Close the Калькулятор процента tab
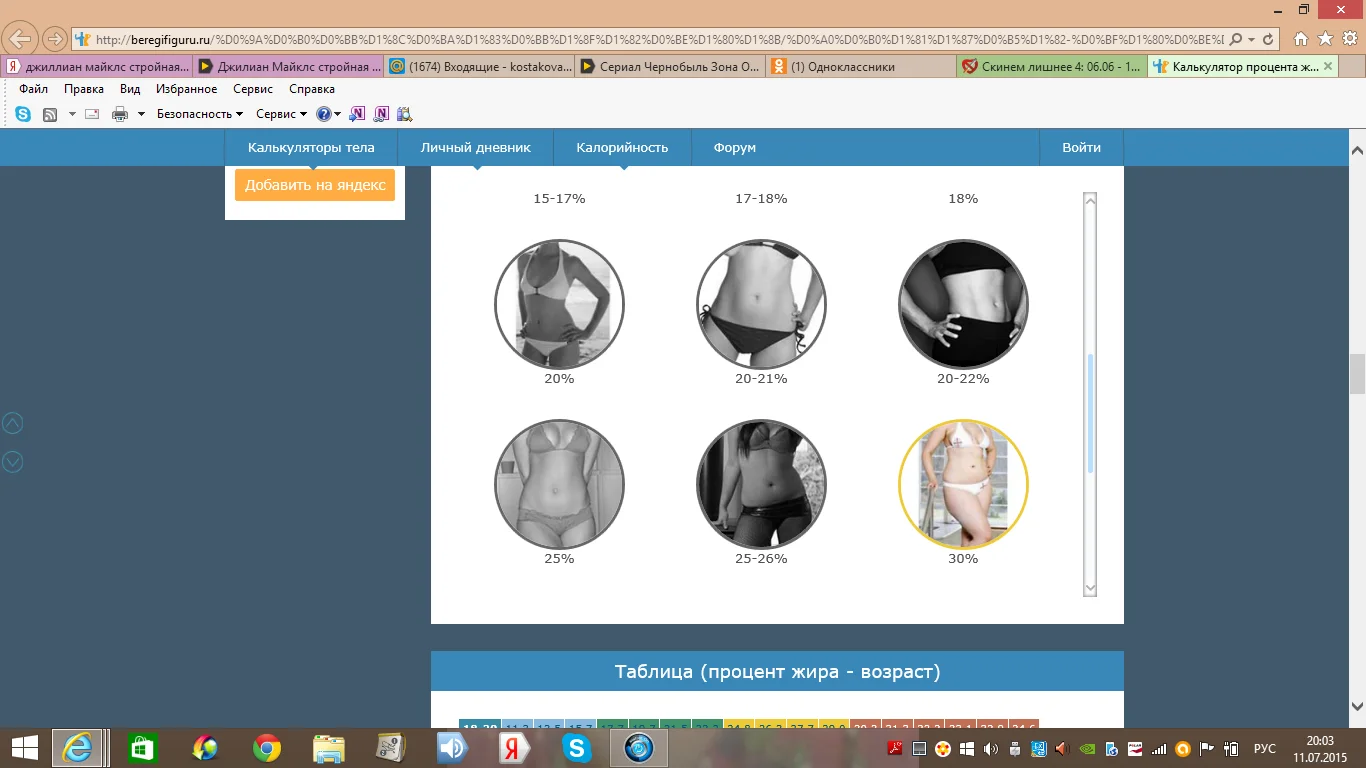 [1328, 66]
